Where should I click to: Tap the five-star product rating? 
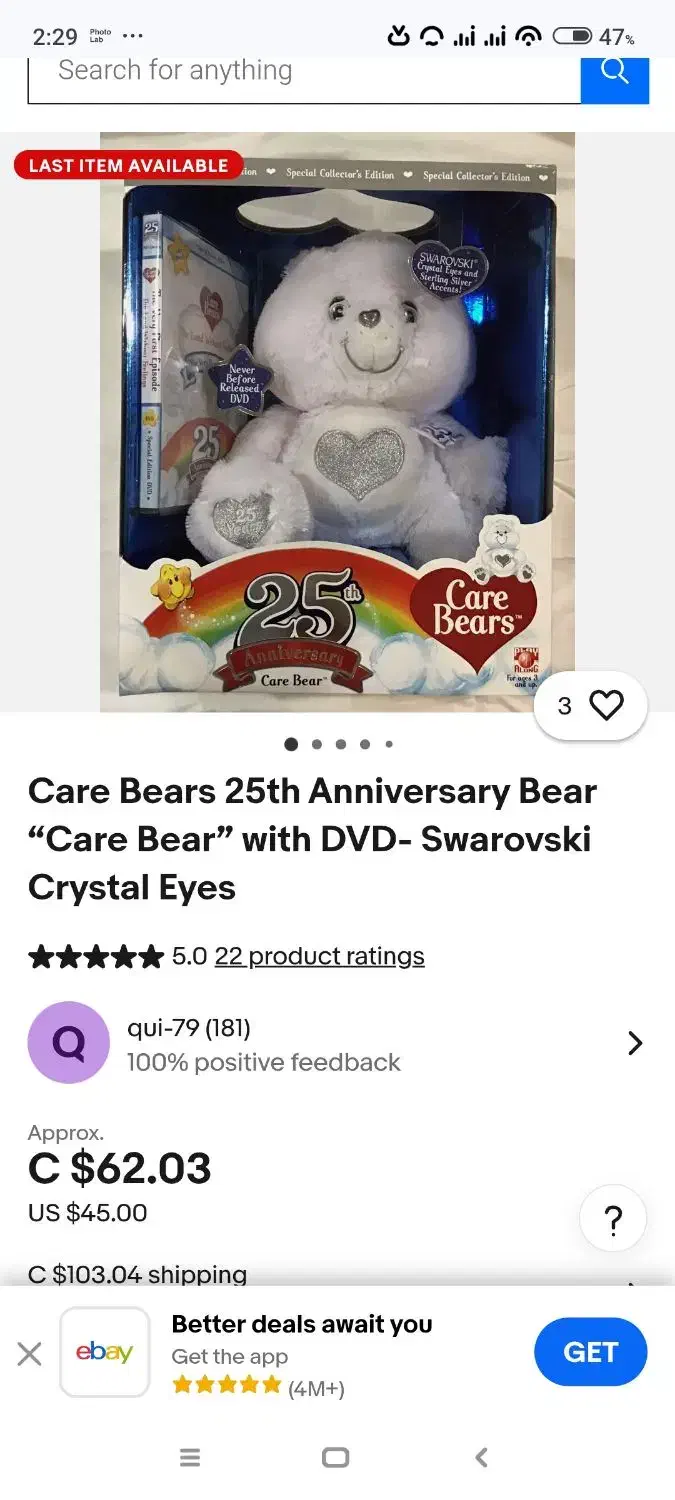click(96, 957)
